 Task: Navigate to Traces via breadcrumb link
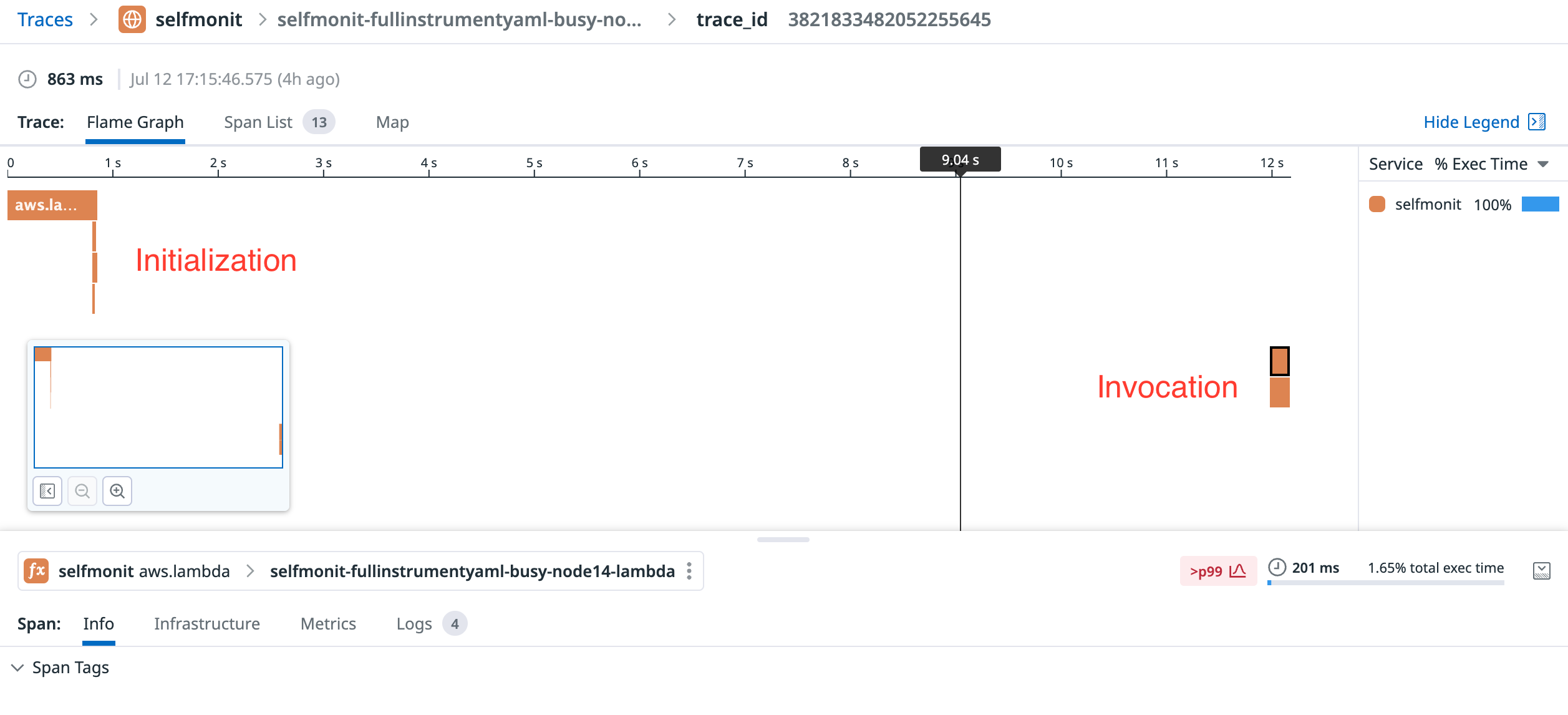(44, 19)
